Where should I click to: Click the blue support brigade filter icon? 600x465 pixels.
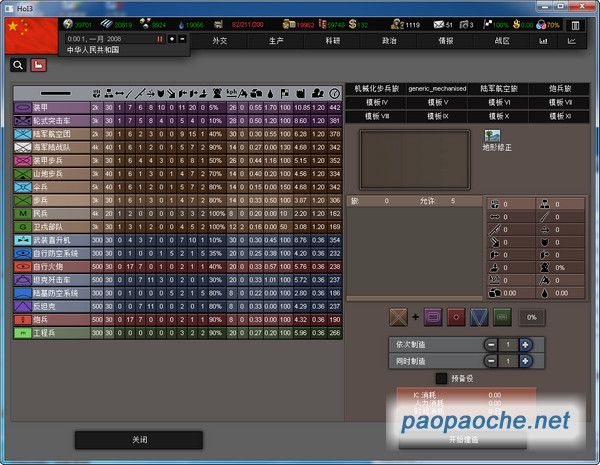479,317
